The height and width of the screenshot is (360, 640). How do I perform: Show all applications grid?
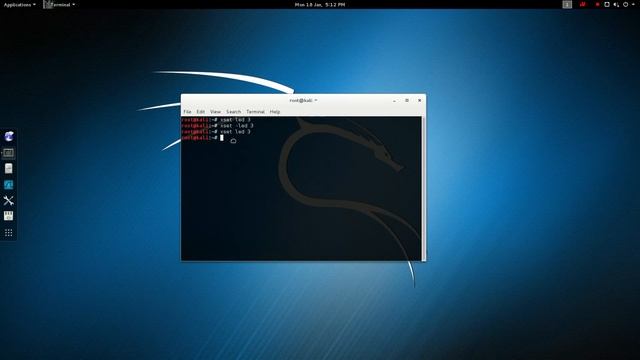[x=9, y=233]
